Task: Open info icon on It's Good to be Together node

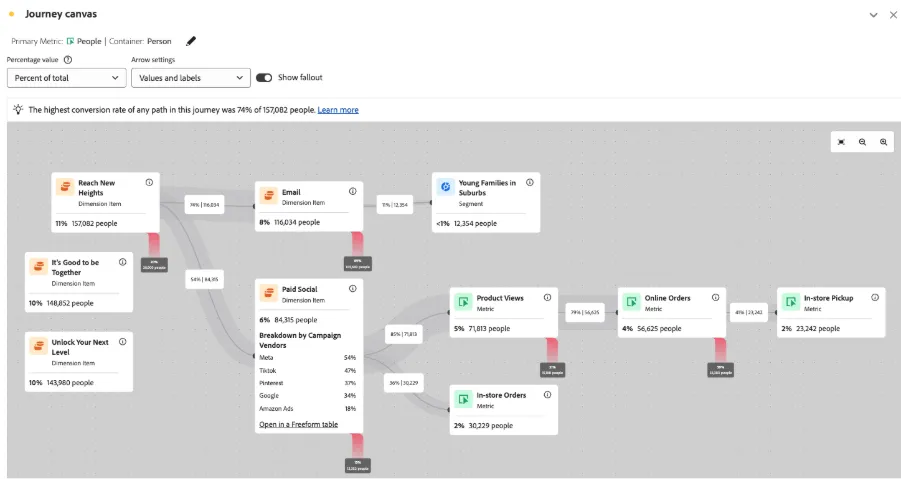Action: click(122, 262)
